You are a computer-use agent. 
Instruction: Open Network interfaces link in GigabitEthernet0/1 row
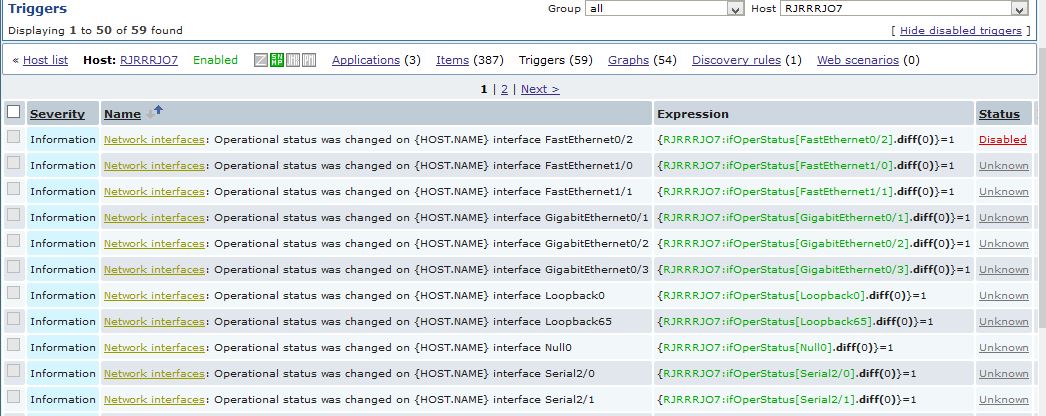154,217
